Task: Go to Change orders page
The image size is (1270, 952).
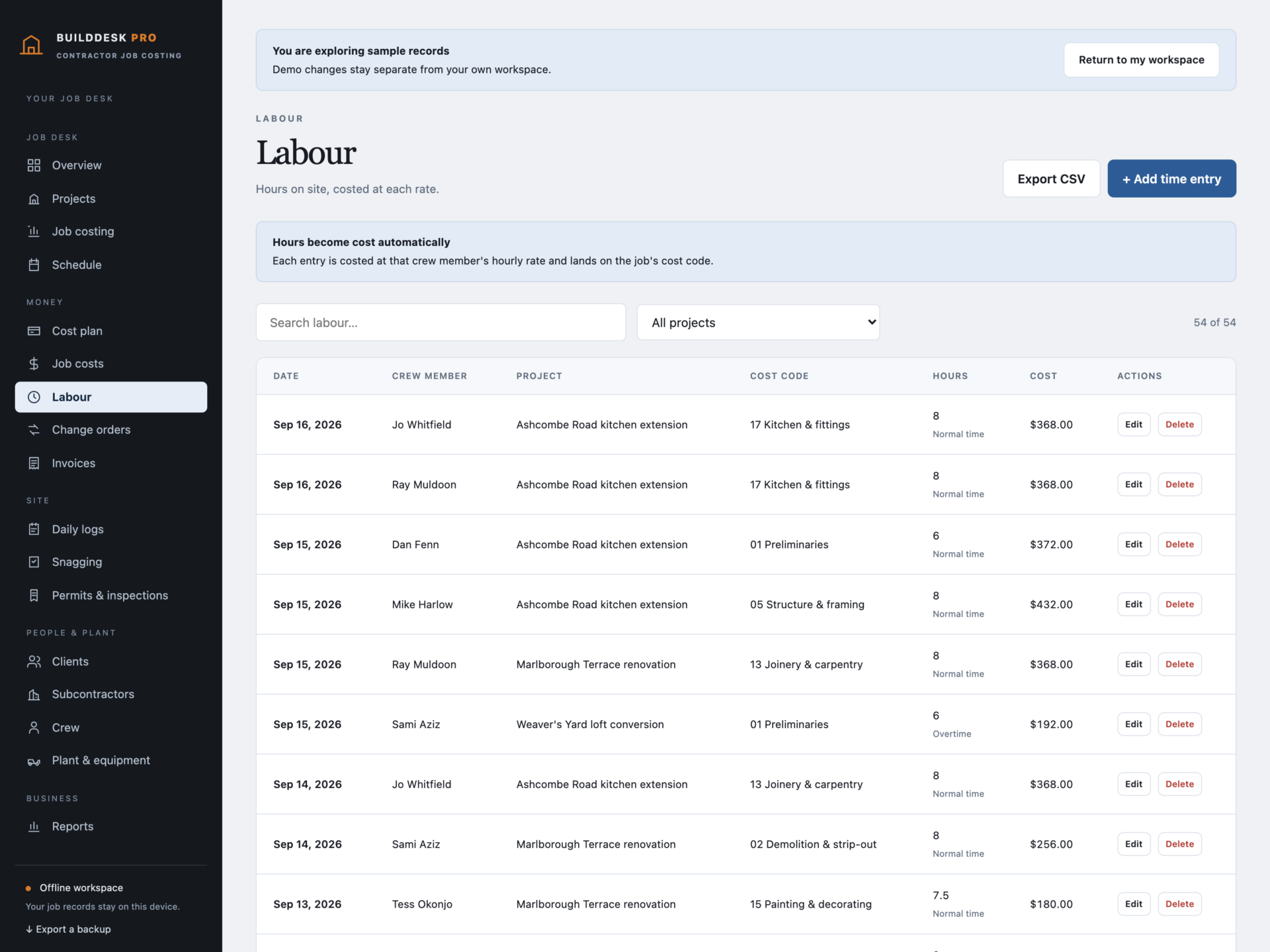Action: click(x=111, y=430)
